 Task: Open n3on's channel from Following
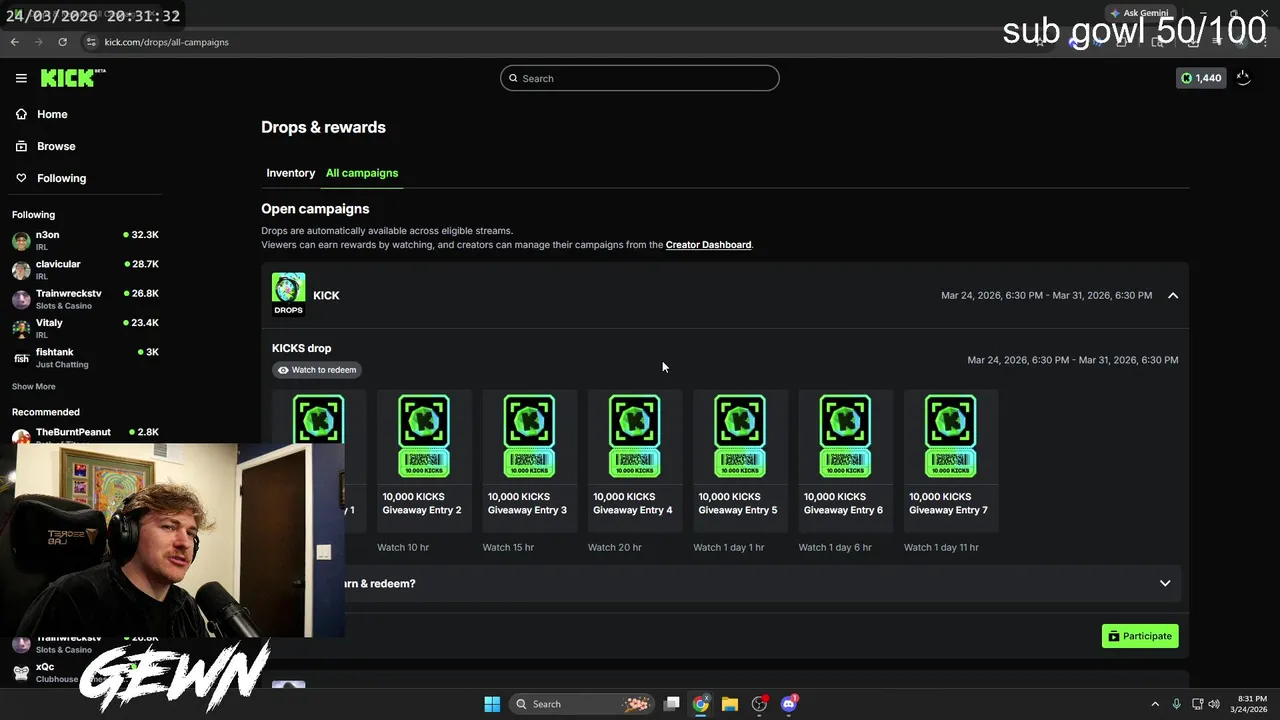pos(85,240)
